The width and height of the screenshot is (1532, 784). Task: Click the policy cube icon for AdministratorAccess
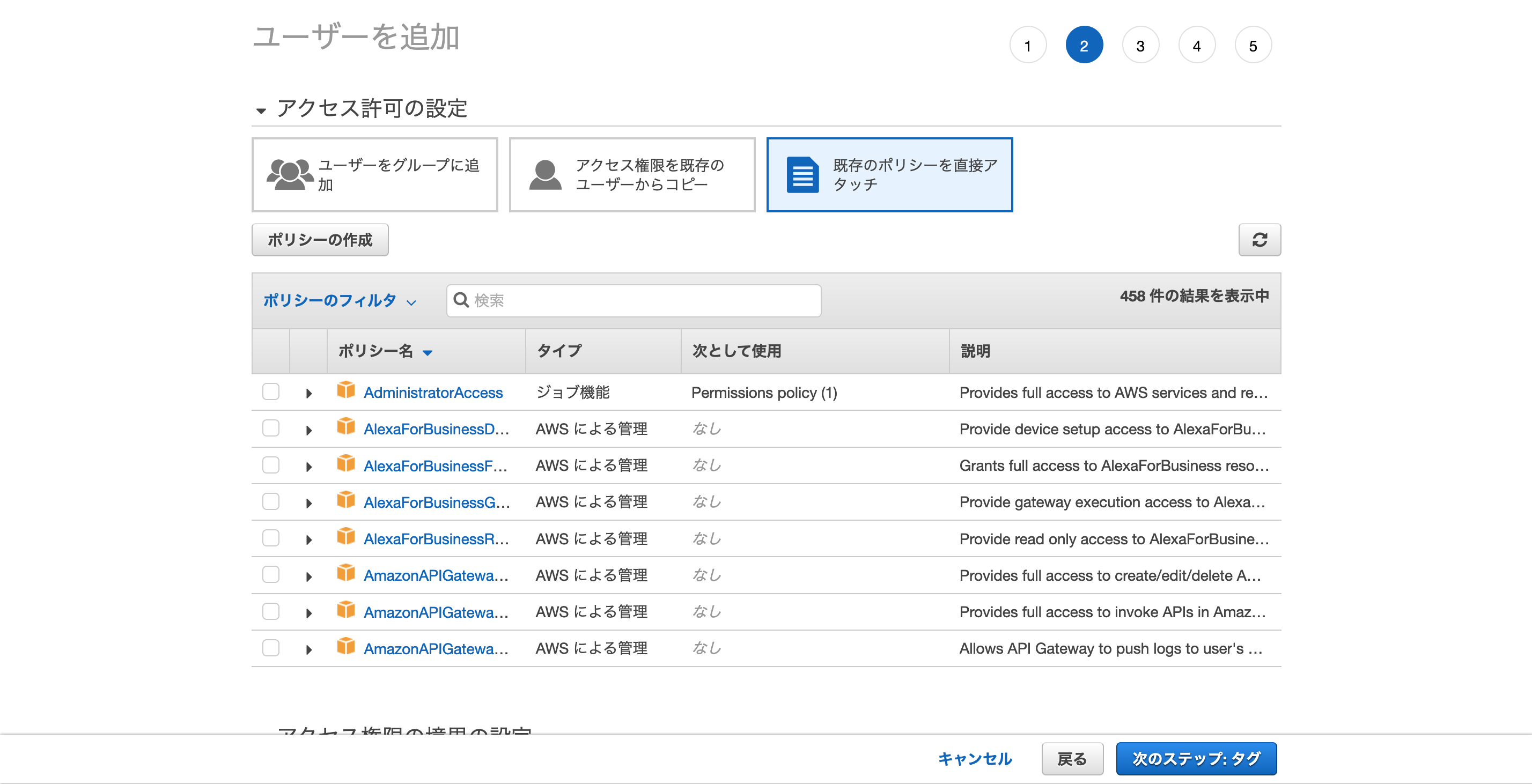[x=345, y=391]
